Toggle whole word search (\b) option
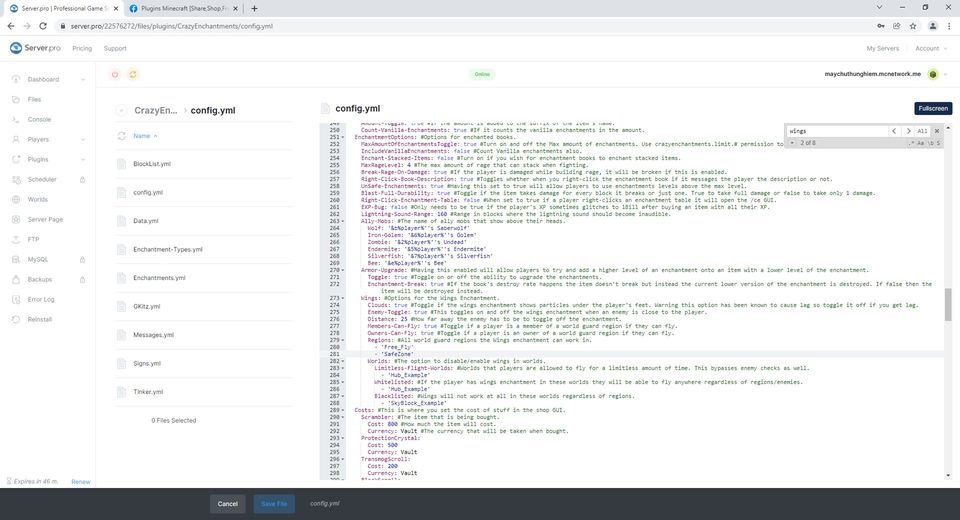 pos(931,143)
